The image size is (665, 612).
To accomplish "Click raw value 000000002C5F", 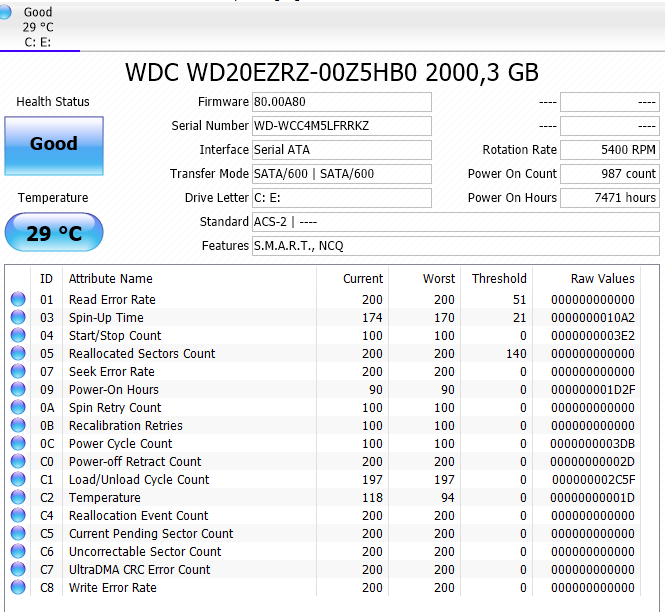I will [x=594, y=479].
